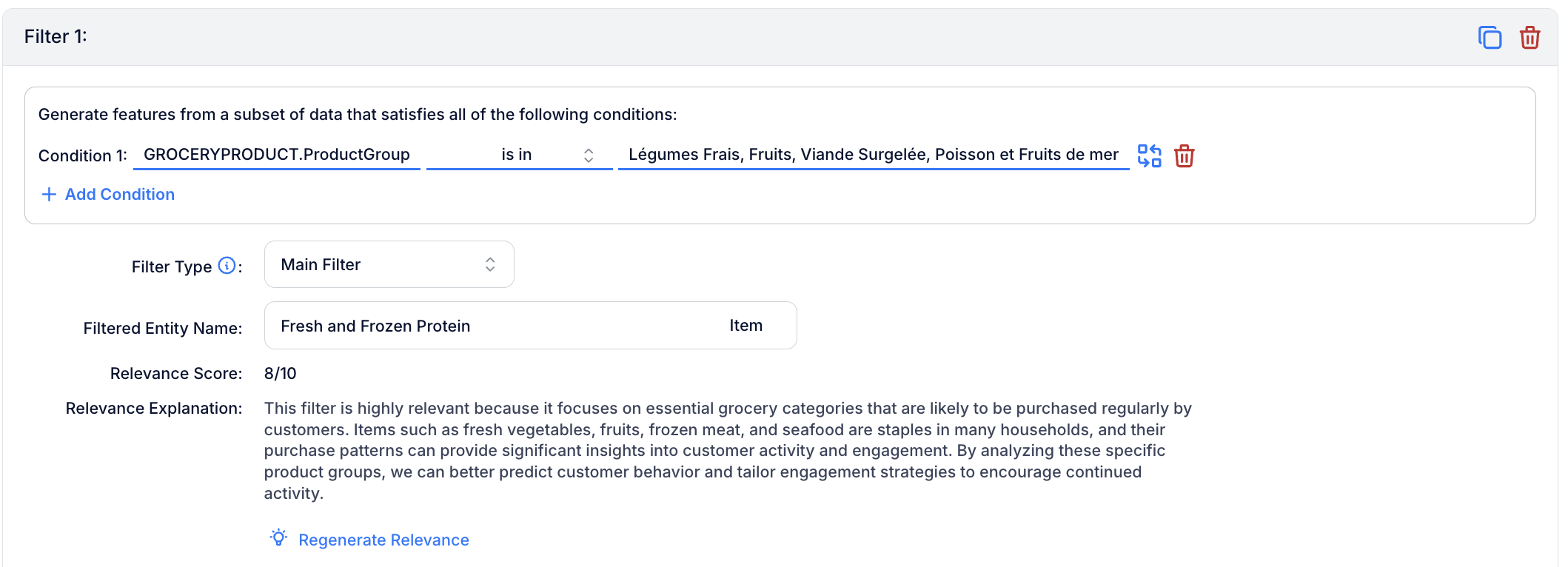Click the relevance explanation paragraph text

(x=728, y=451)
